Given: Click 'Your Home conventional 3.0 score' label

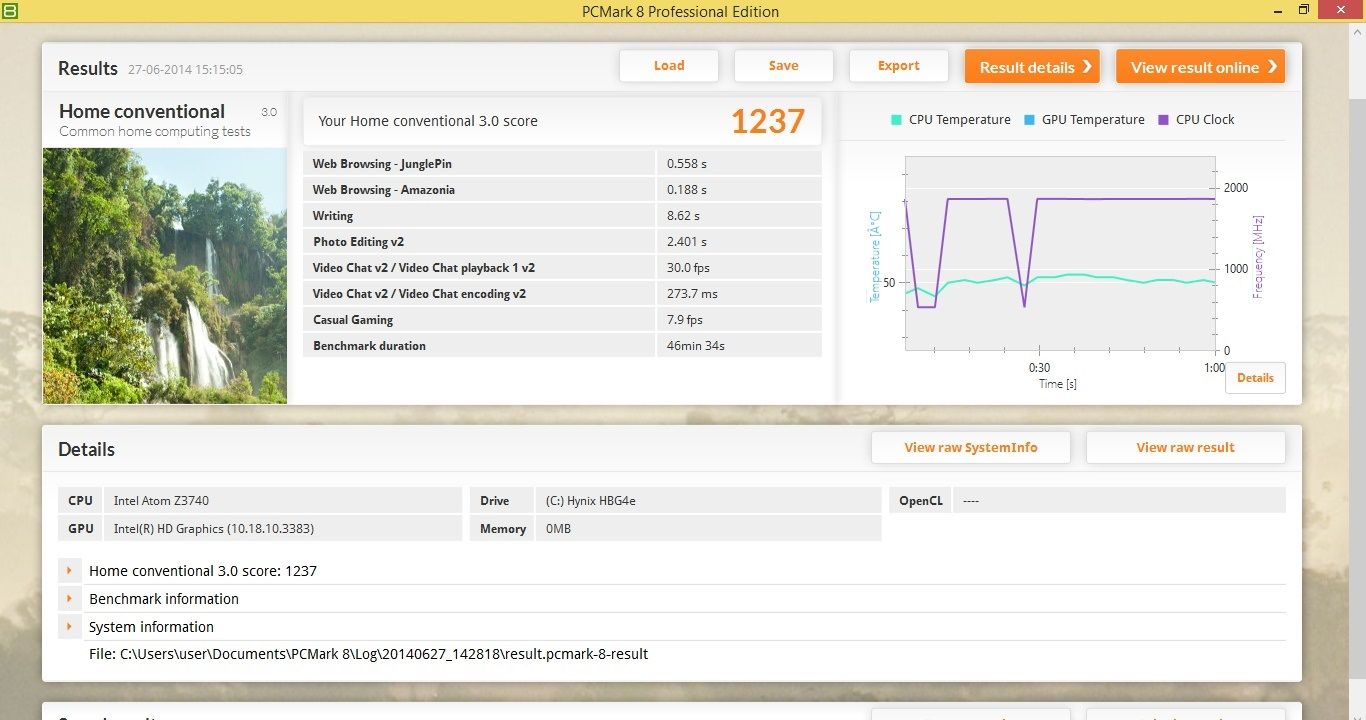Looking at the screenshot, I should 428,121.
